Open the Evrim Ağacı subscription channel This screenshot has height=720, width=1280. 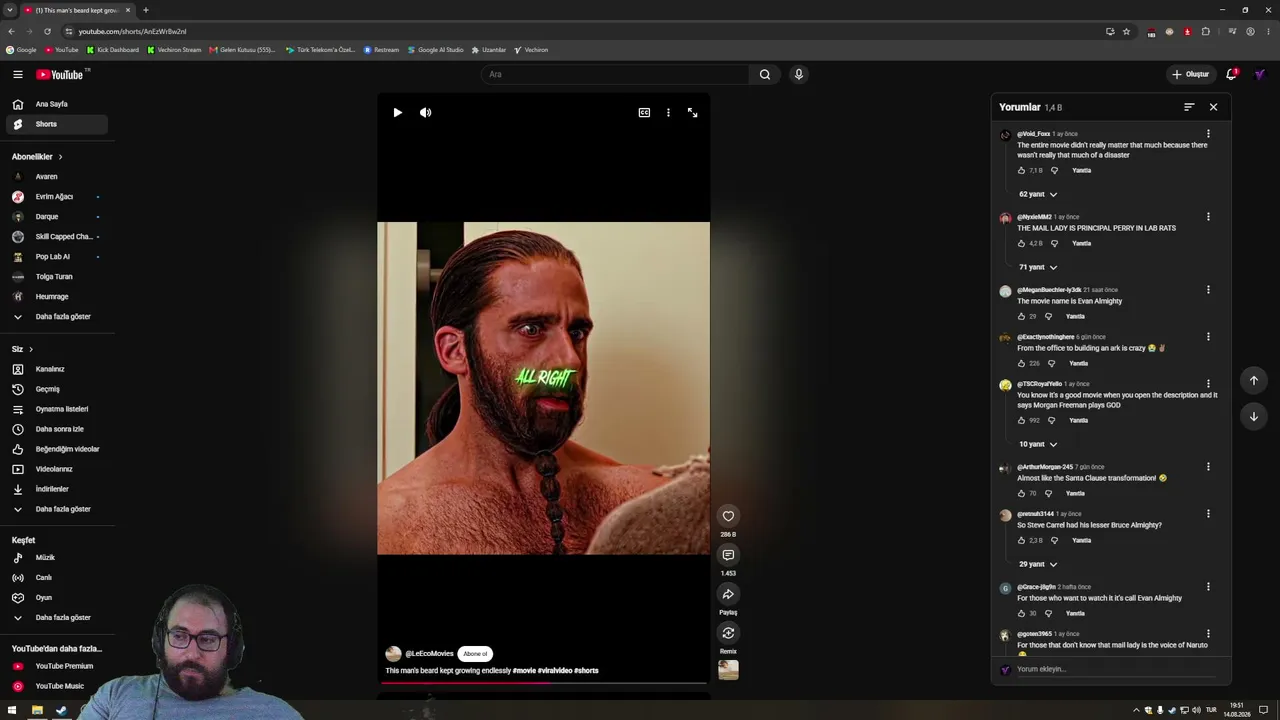[59, 197]
